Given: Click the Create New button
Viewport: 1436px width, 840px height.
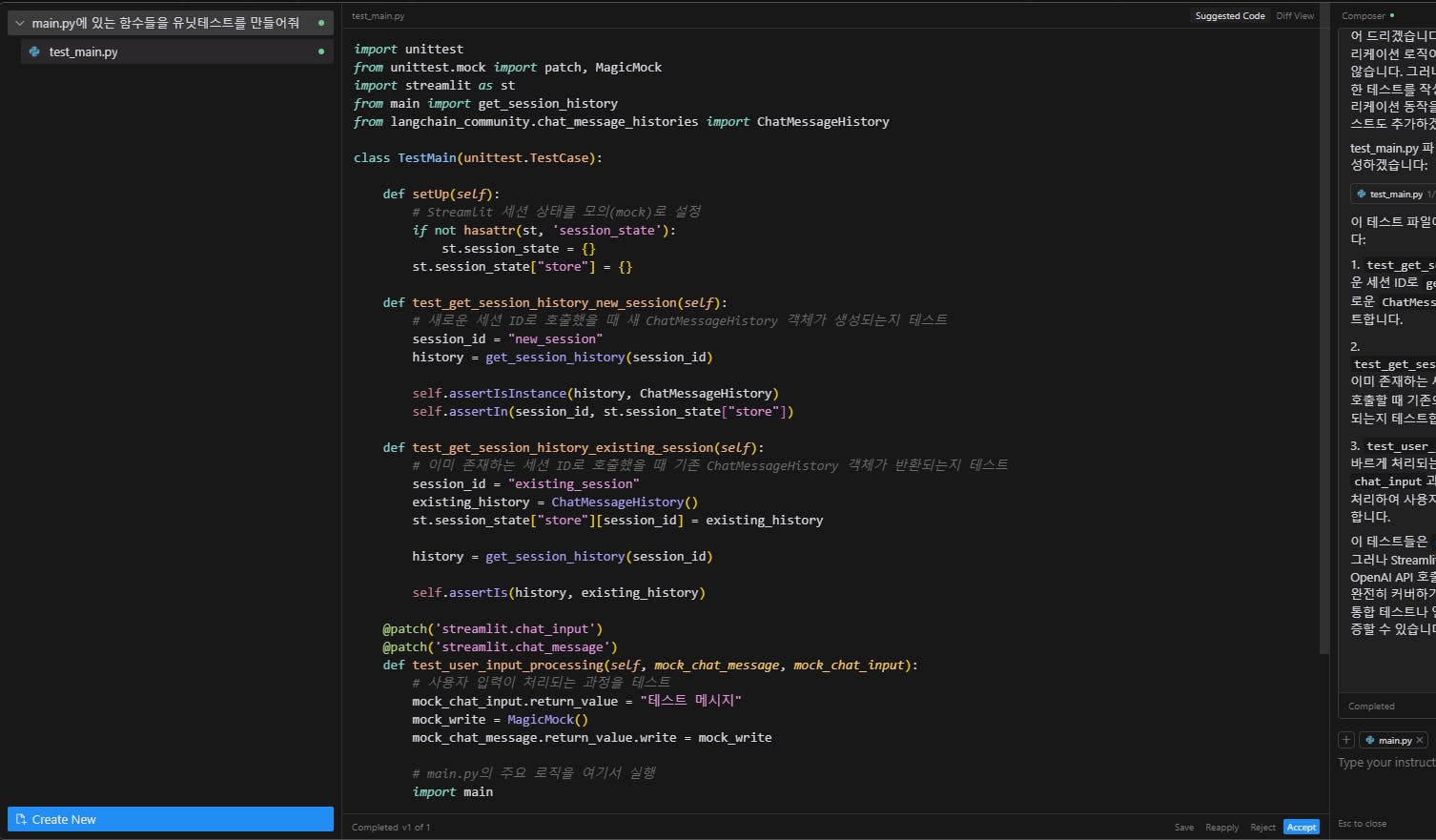Looking at the screenshot, I should (171, 819).
